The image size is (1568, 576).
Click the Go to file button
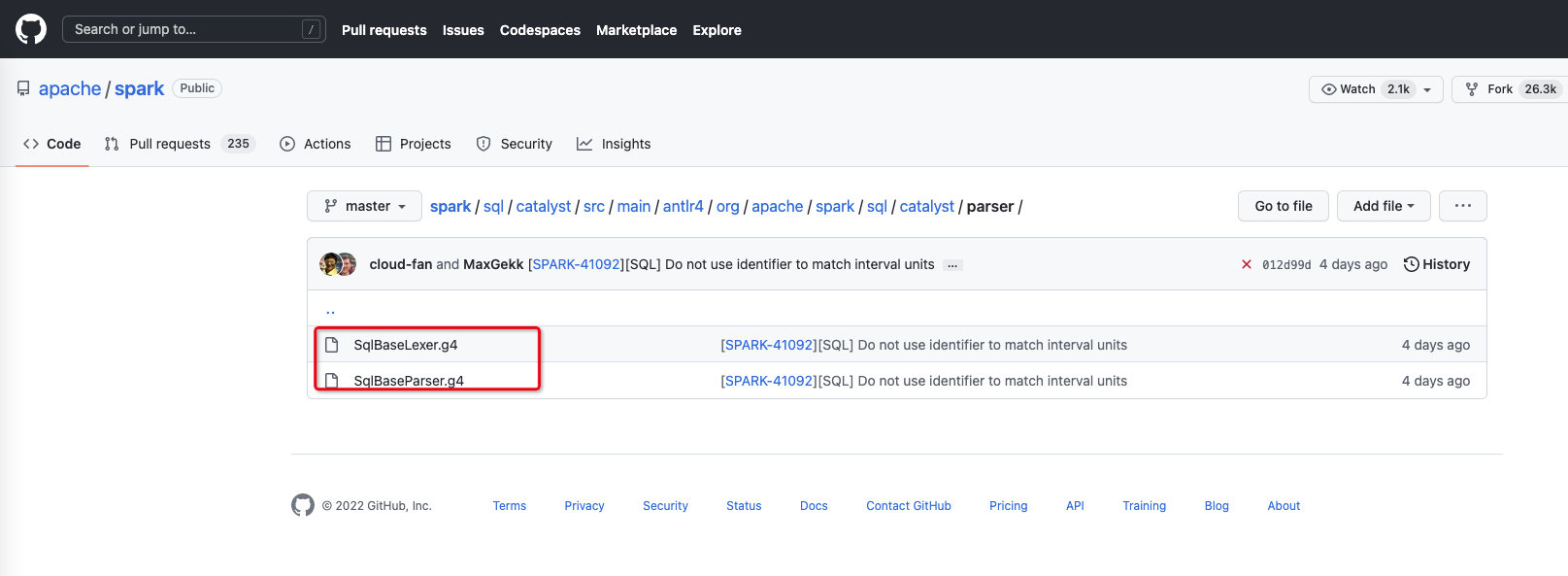click(1283, 206)
